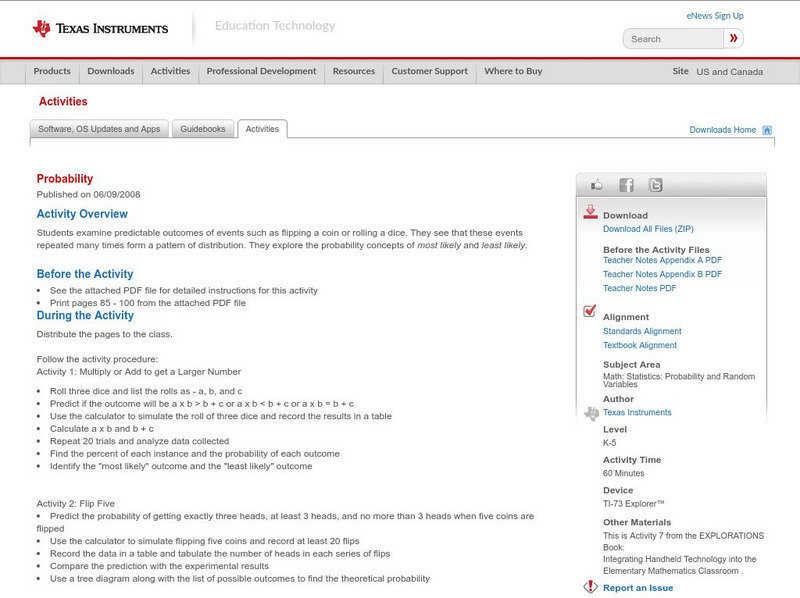Click 'Calculate a x b and b + c' bullet
Screen dimensions: 800x598
[102, 429]
